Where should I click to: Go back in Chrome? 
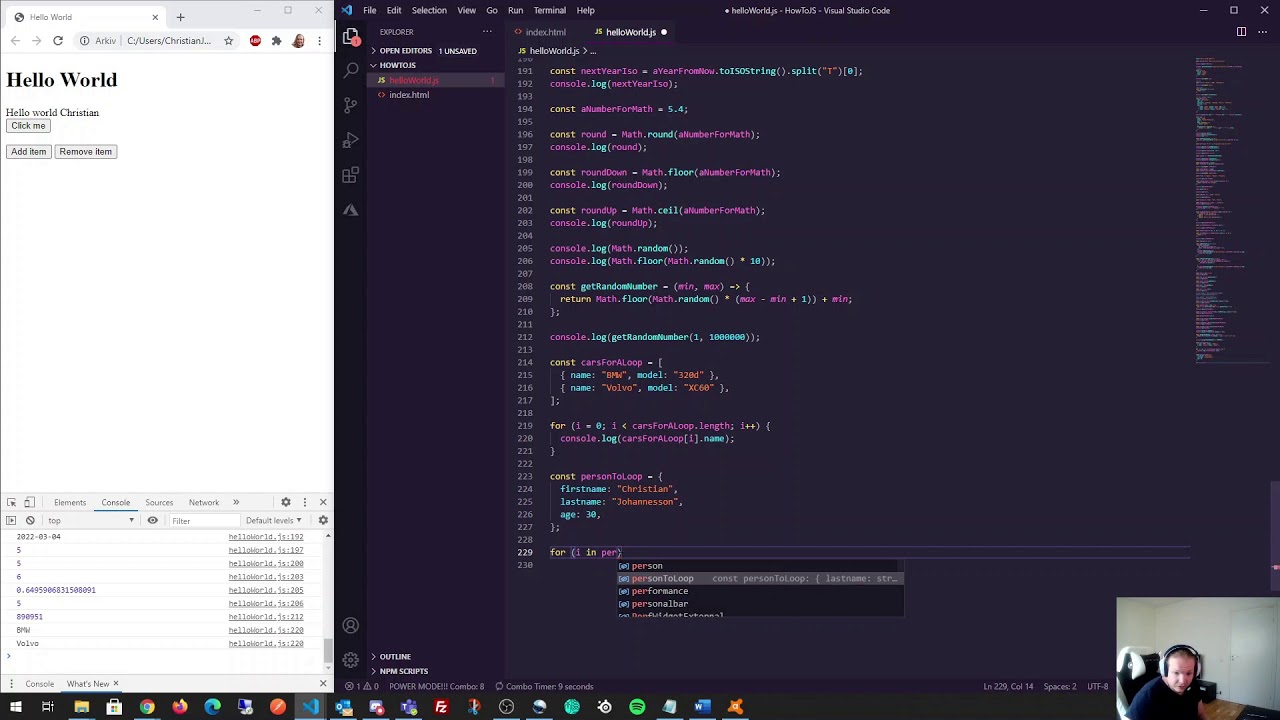point(15,41)
